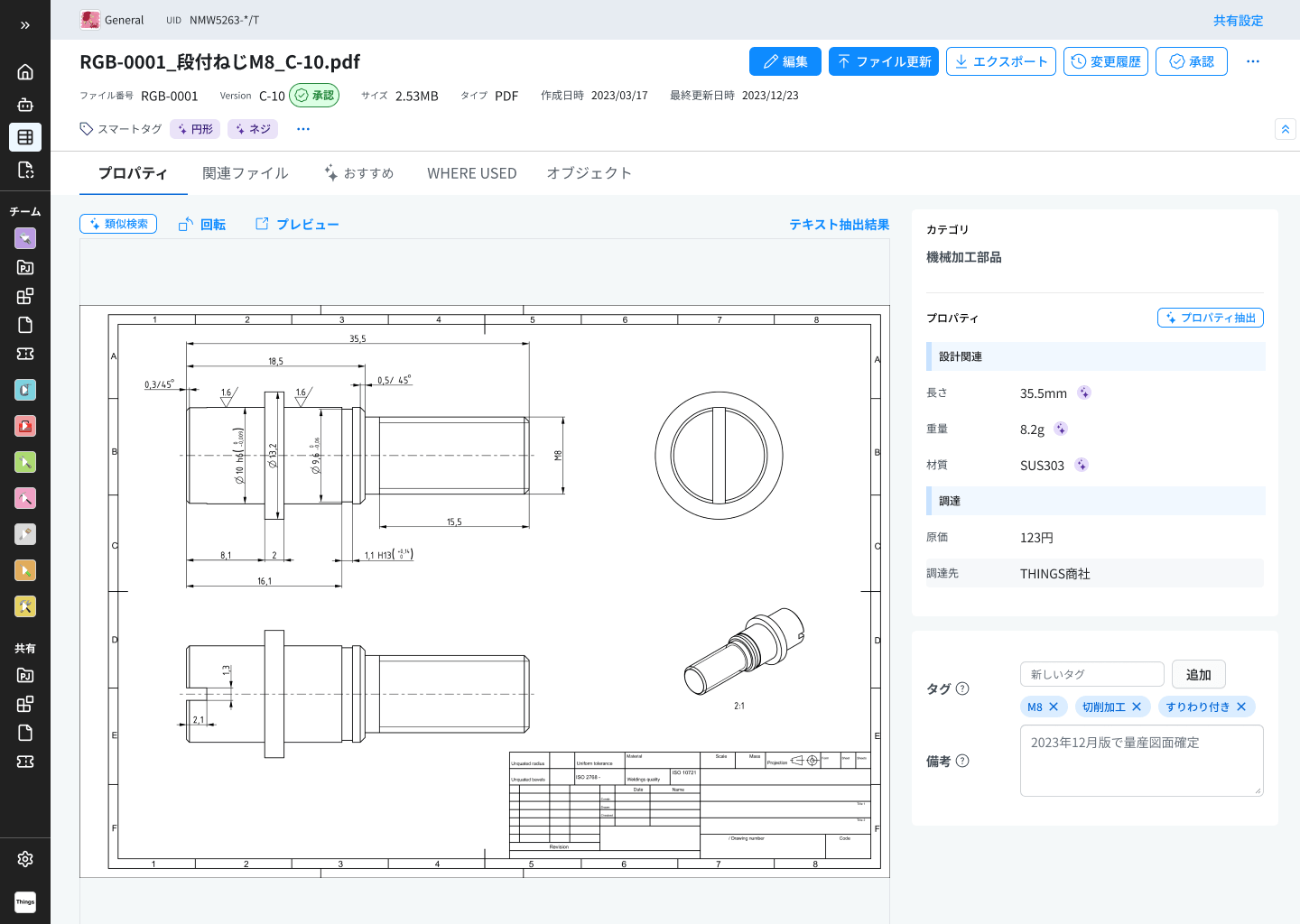Viewport: 1300px width, 924px height.
Task: Open 変更履歴 change history
Action: [1106, 61]
